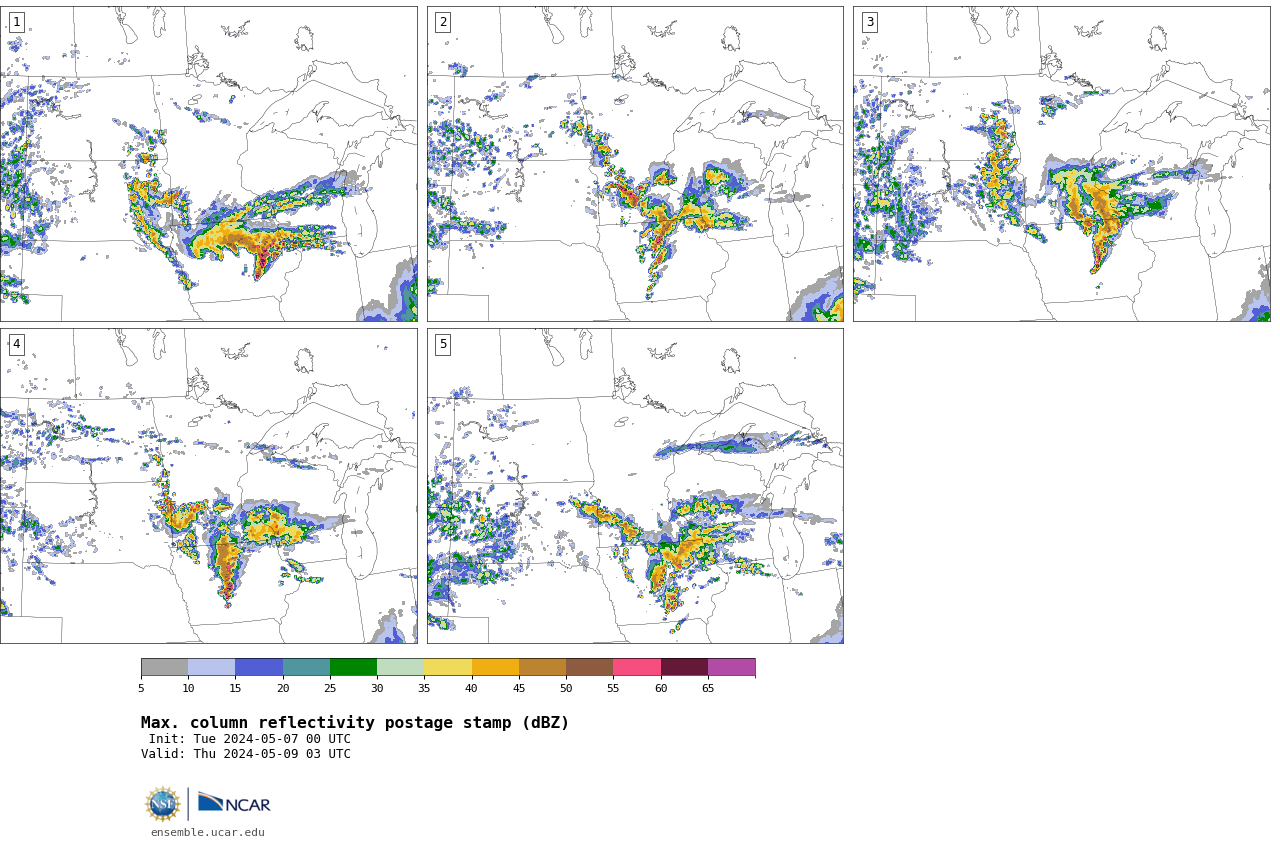Open ensemble member 2 reflectivity map

tap(635, 164)
